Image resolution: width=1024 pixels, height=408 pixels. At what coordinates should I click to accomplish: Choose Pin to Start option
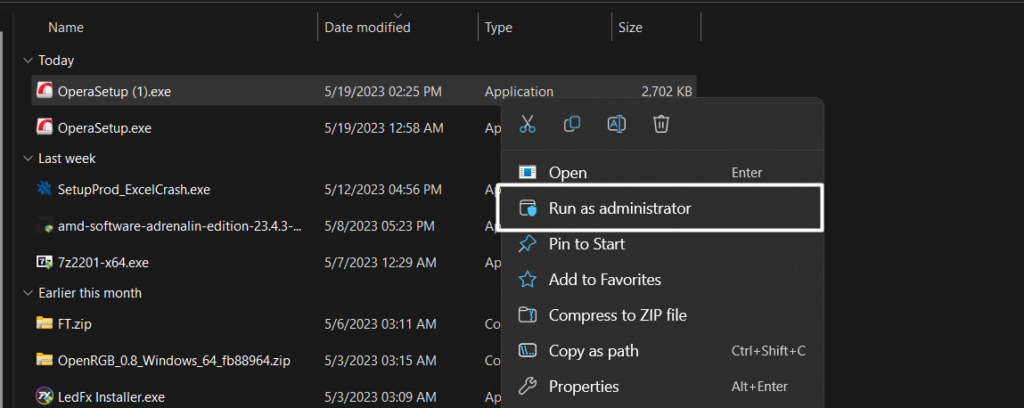[586, 244]
